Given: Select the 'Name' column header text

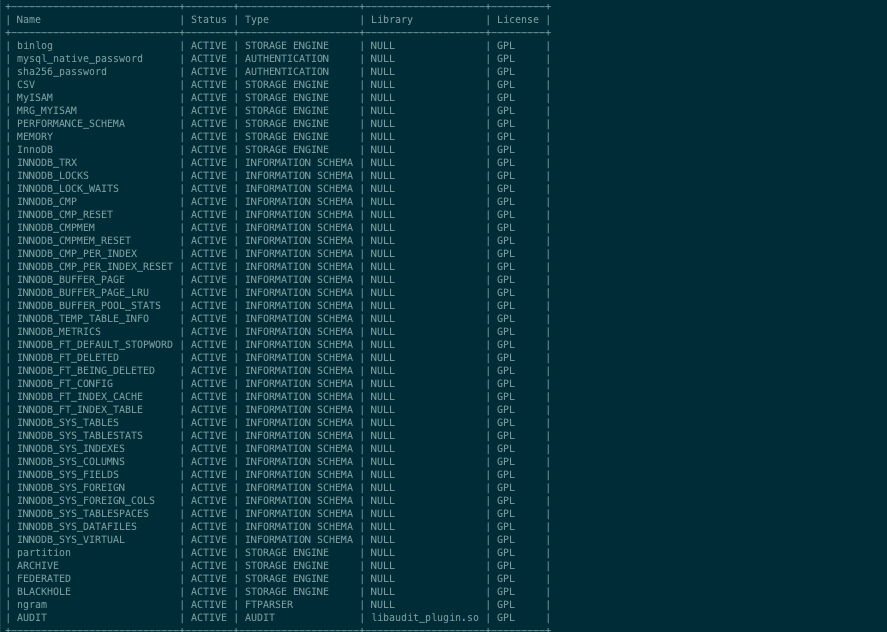Looking at the screenshot, I should point(28,20).
